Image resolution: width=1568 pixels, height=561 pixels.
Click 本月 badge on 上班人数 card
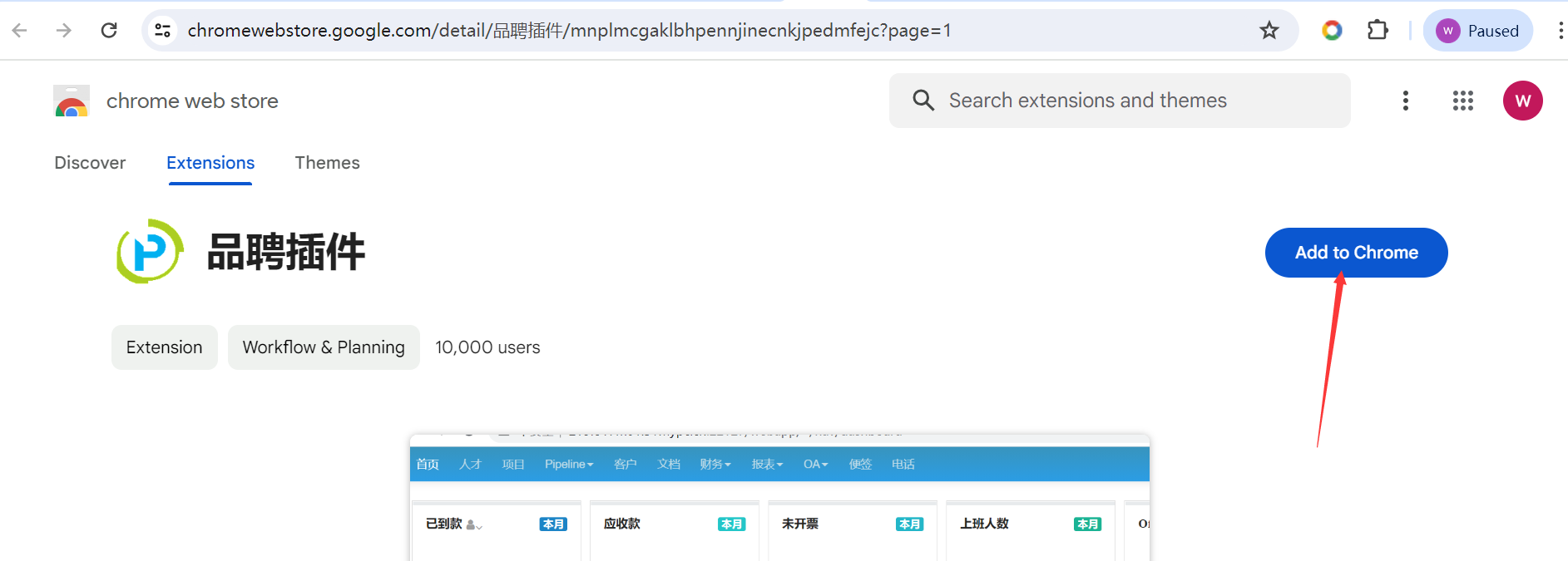[x=1088, y=524]
